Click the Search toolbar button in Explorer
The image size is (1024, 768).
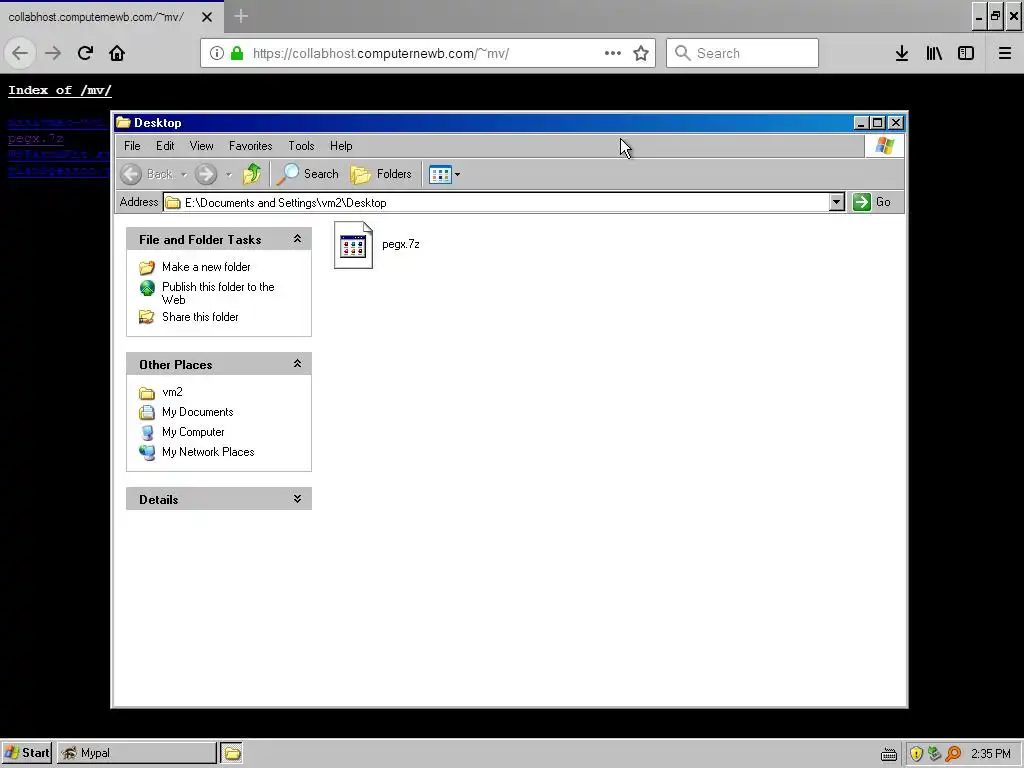(x=308, y=174)
